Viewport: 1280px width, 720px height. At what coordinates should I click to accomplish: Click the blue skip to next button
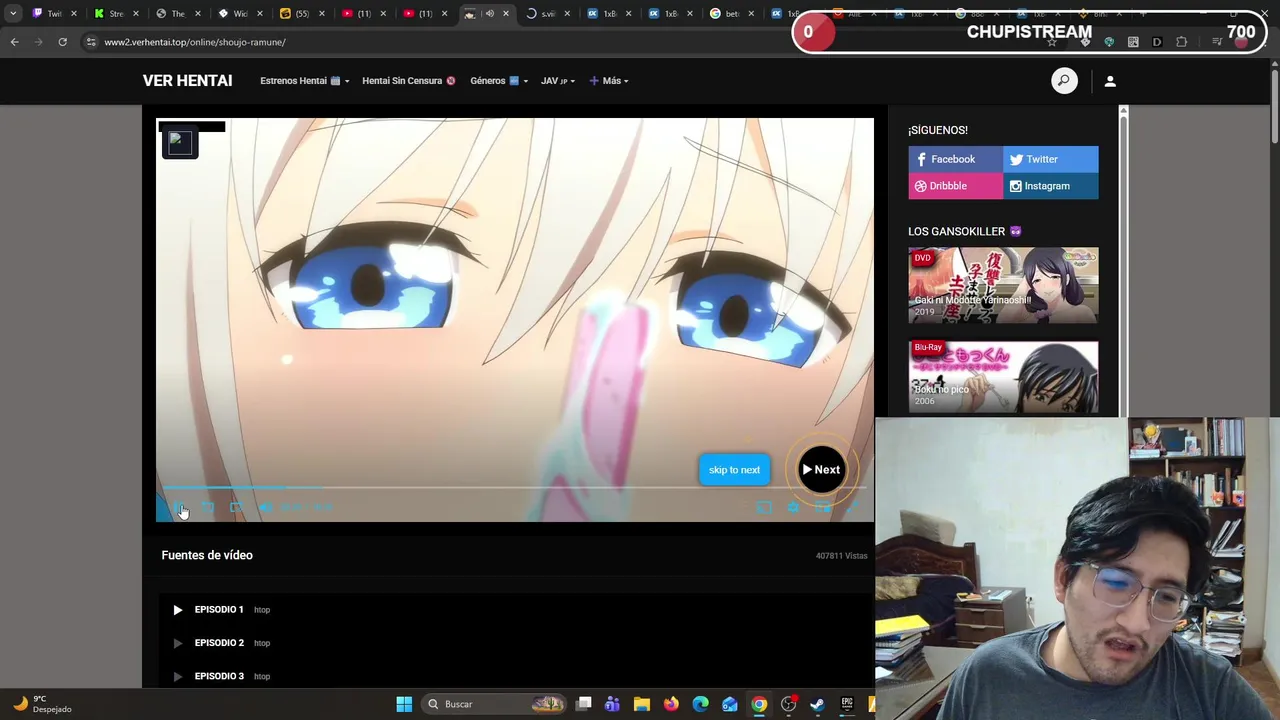coord(734,470)
